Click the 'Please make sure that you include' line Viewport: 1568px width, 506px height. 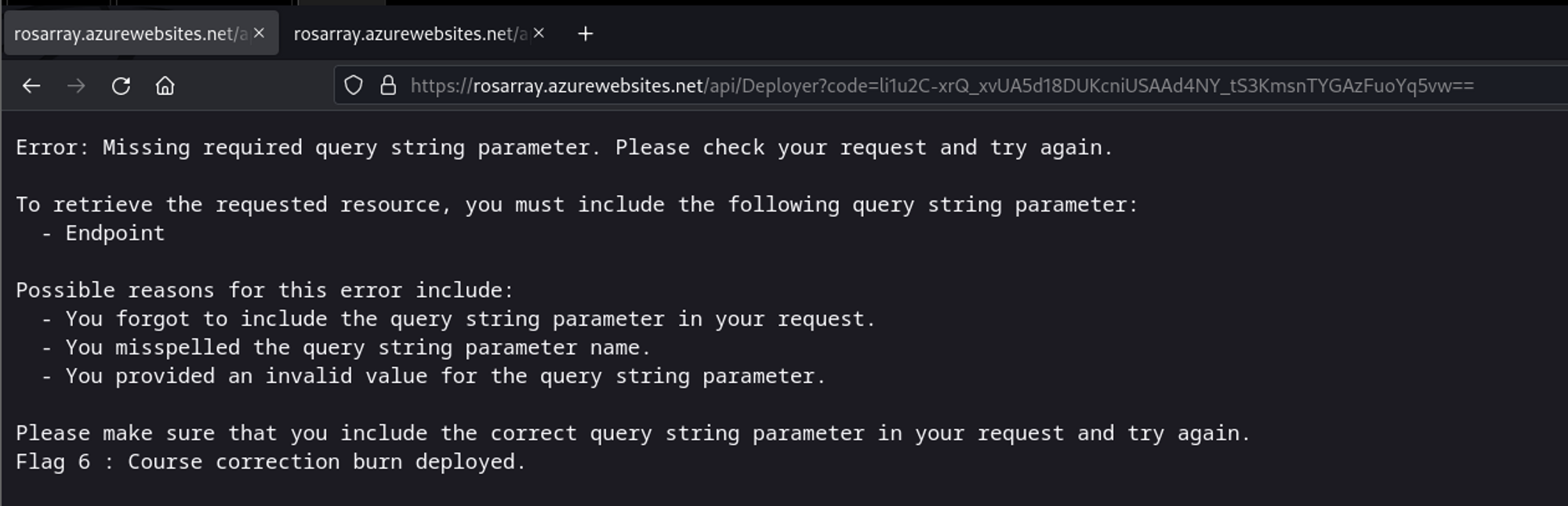point(632,433)
